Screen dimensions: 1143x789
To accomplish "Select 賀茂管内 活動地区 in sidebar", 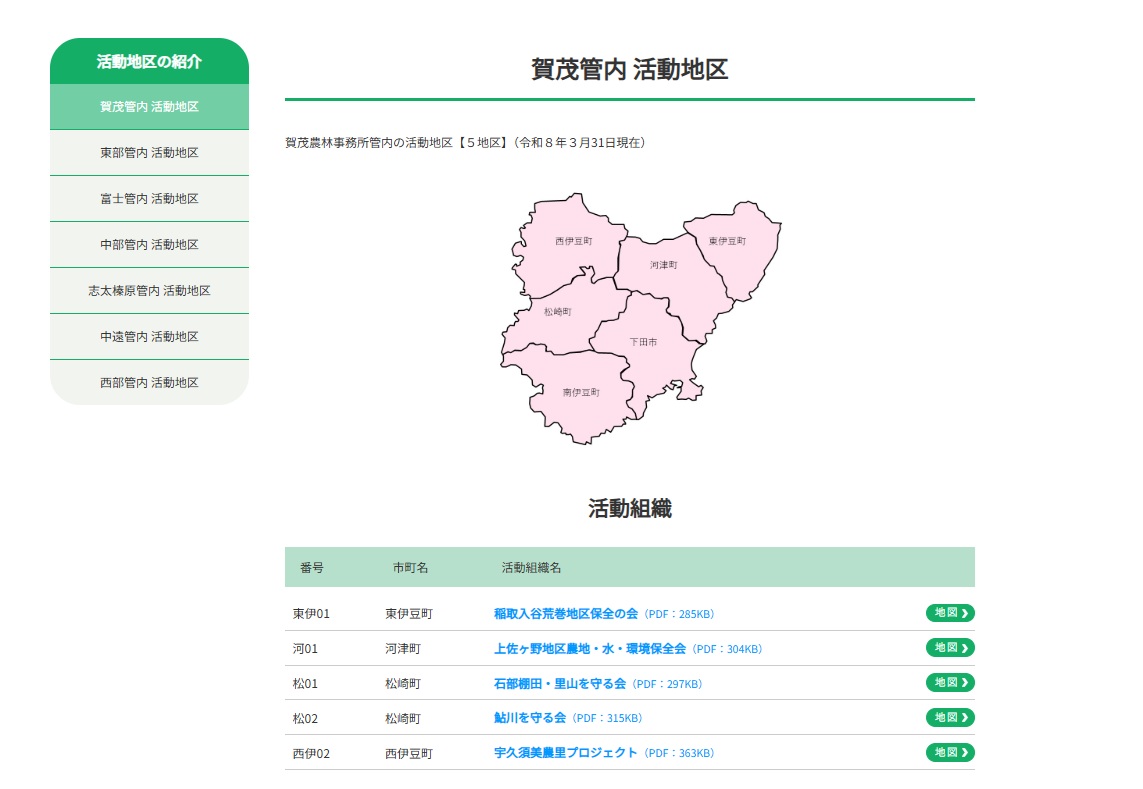I will pos(149,106).
